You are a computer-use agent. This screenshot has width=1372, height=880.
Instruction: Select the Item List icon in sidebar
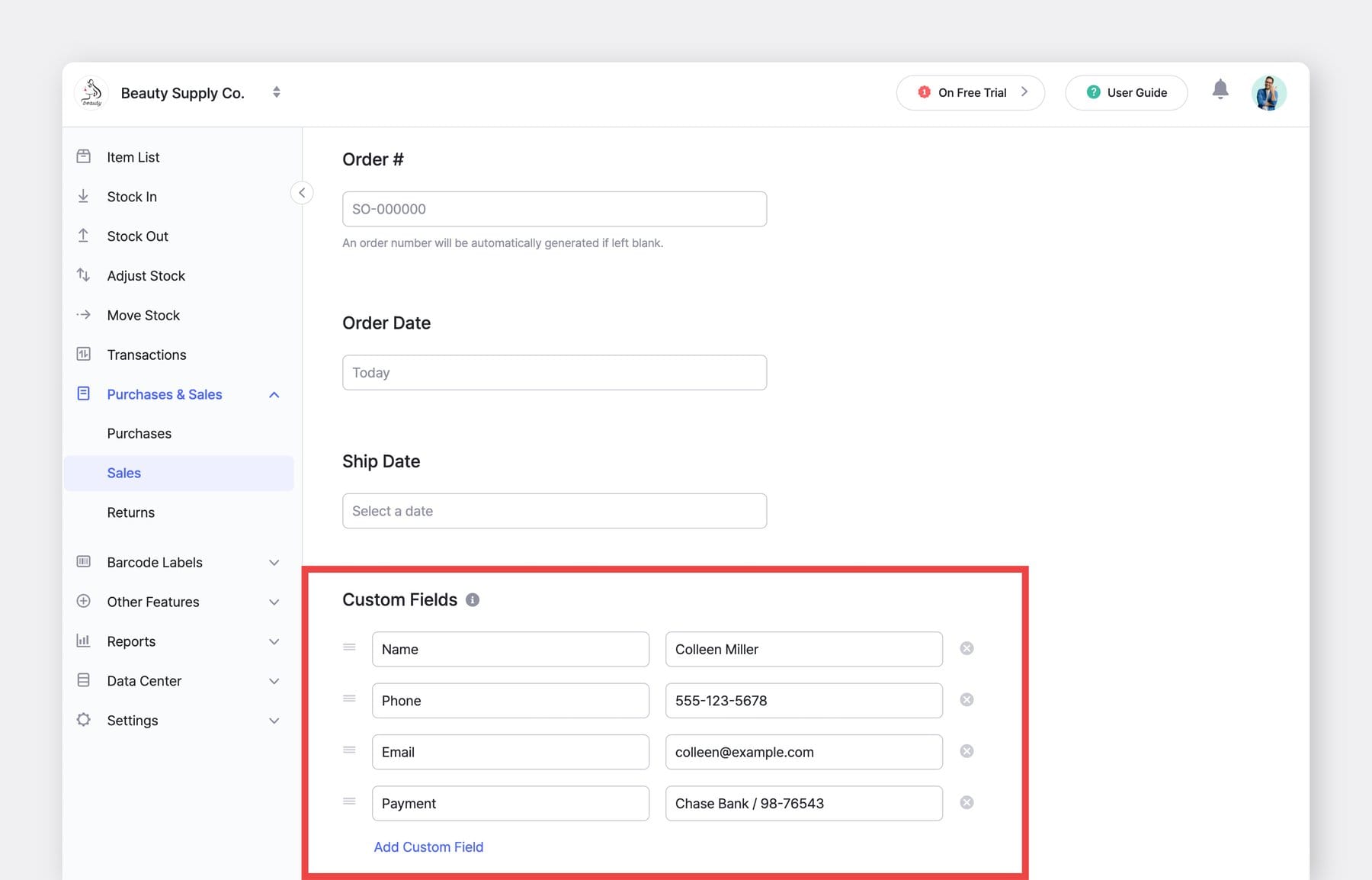click(x=84, y=156)
